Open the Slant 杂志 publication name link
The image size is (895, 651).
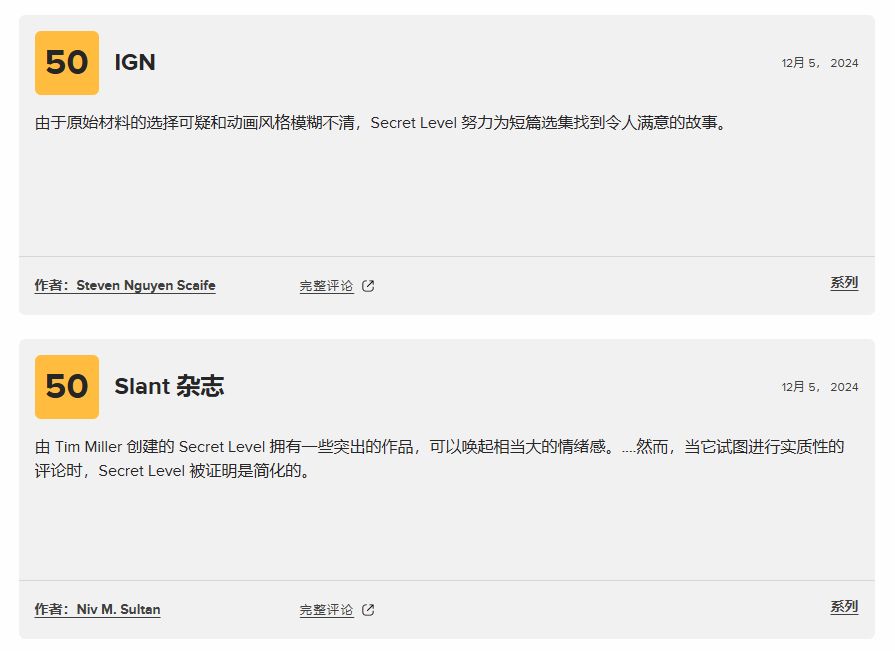pos(169,387)
